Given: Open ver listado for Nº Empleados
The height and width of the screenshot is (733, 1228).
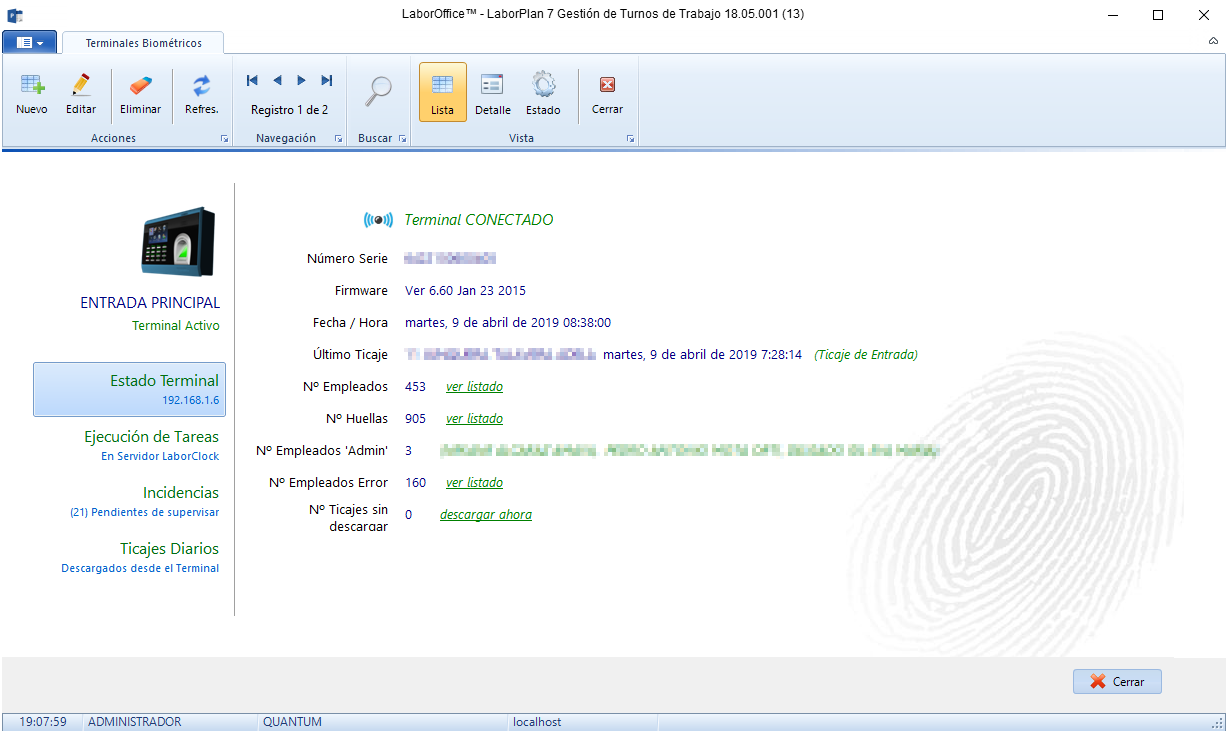Looking at the screenshot, I should coord(474,387).
